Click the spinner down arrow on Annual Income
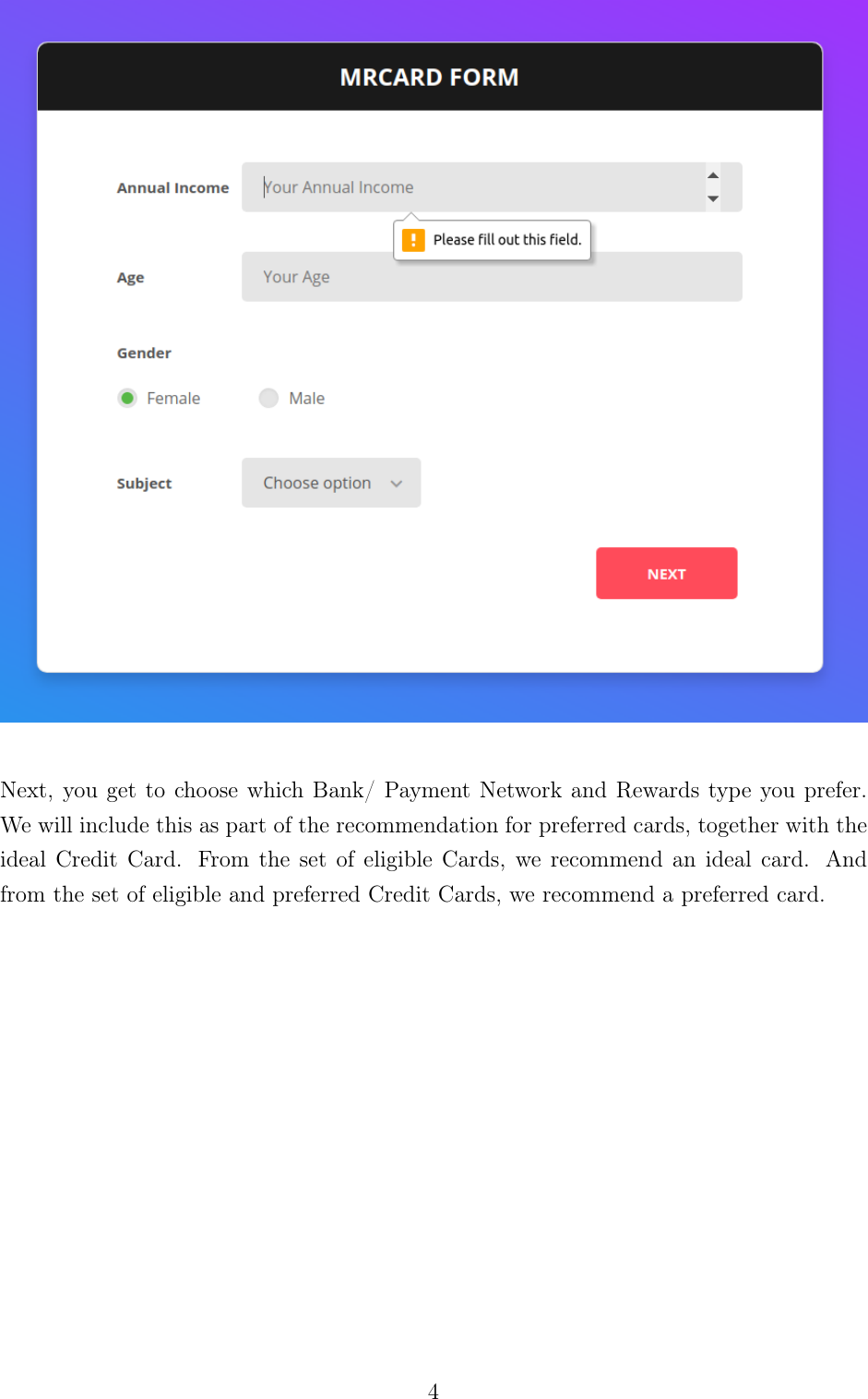The height and width of the screenshot is (1399, 868). coord(712,197)
